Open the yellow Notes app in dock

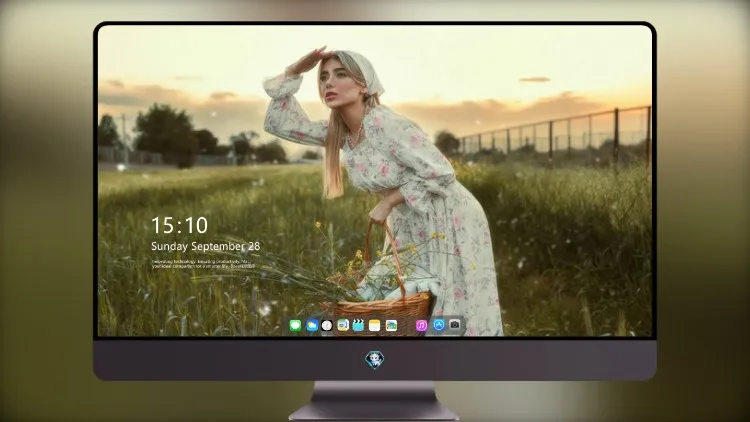click(375, 326)
